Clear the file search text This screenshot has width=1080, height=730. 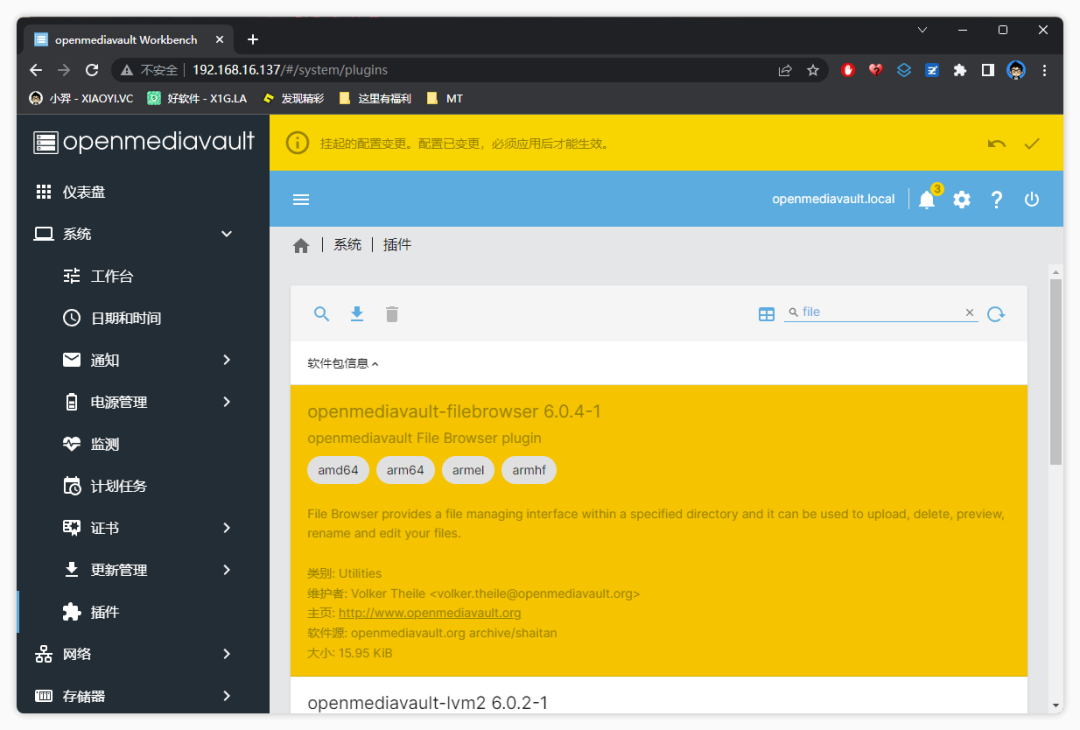[969, 313]
